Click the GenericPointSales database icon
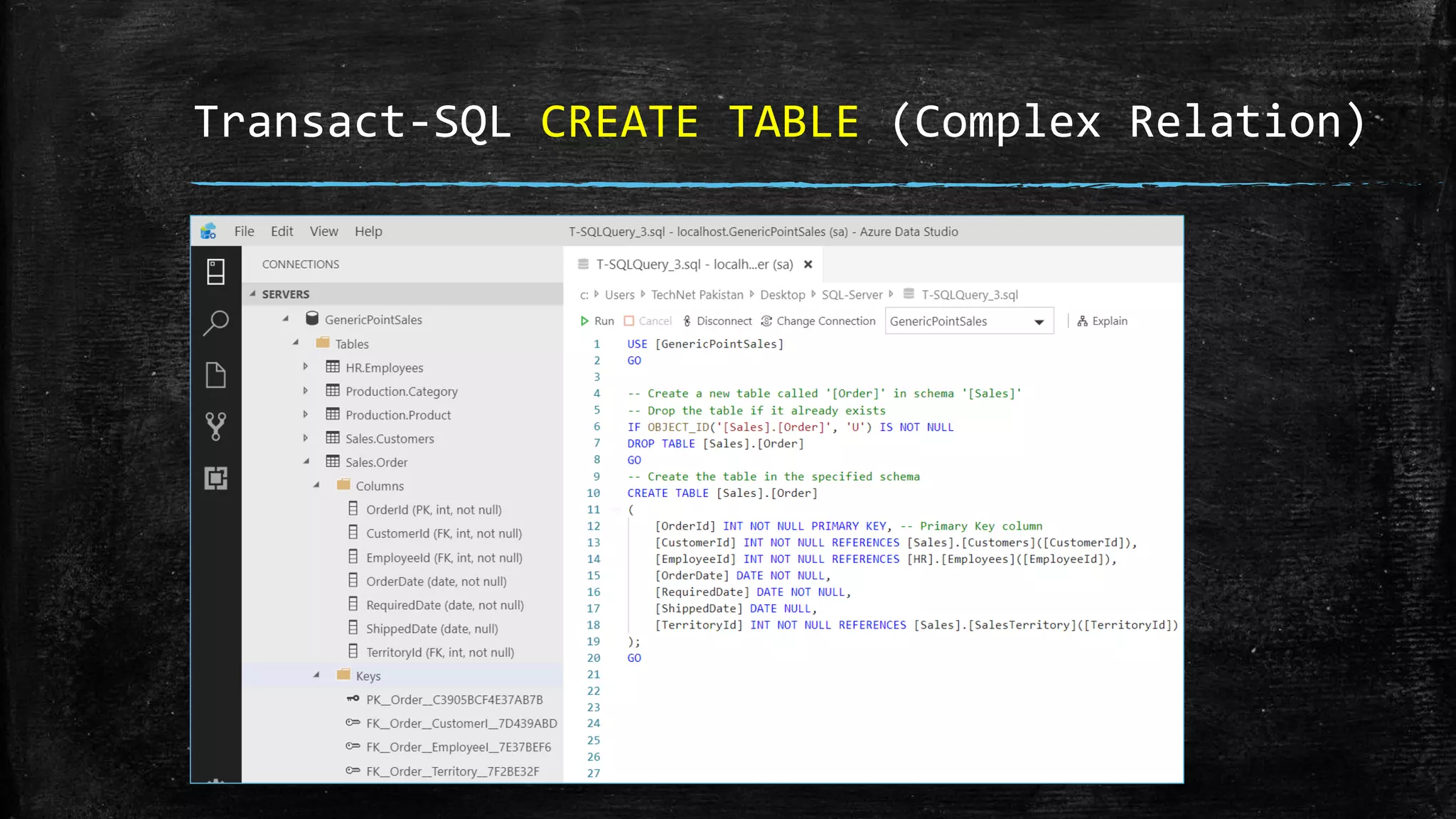Screen dimensions: 1456x819 pos(311,318)
